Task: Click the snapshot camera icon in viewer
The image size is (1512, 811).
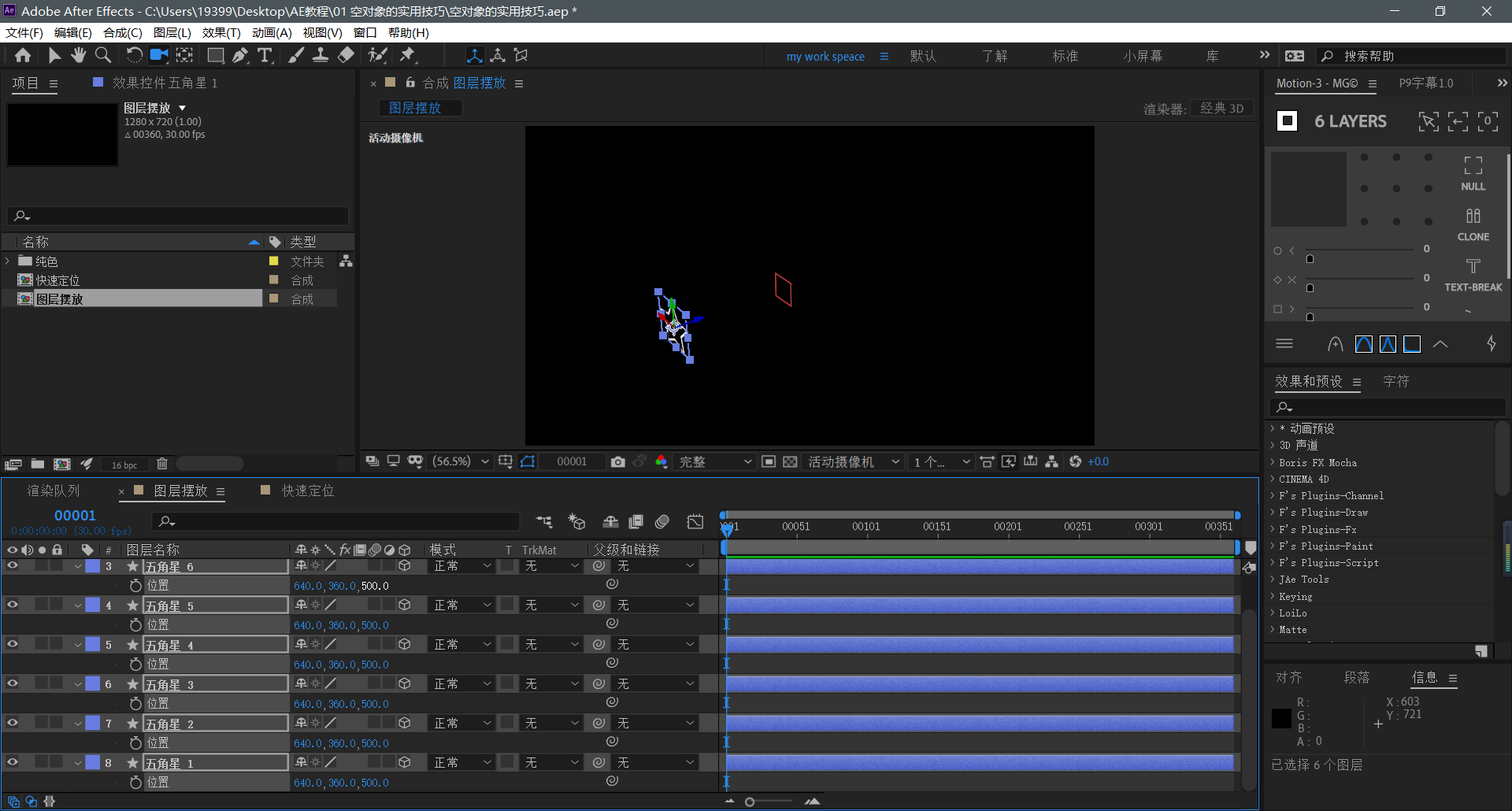Action: 618,462
